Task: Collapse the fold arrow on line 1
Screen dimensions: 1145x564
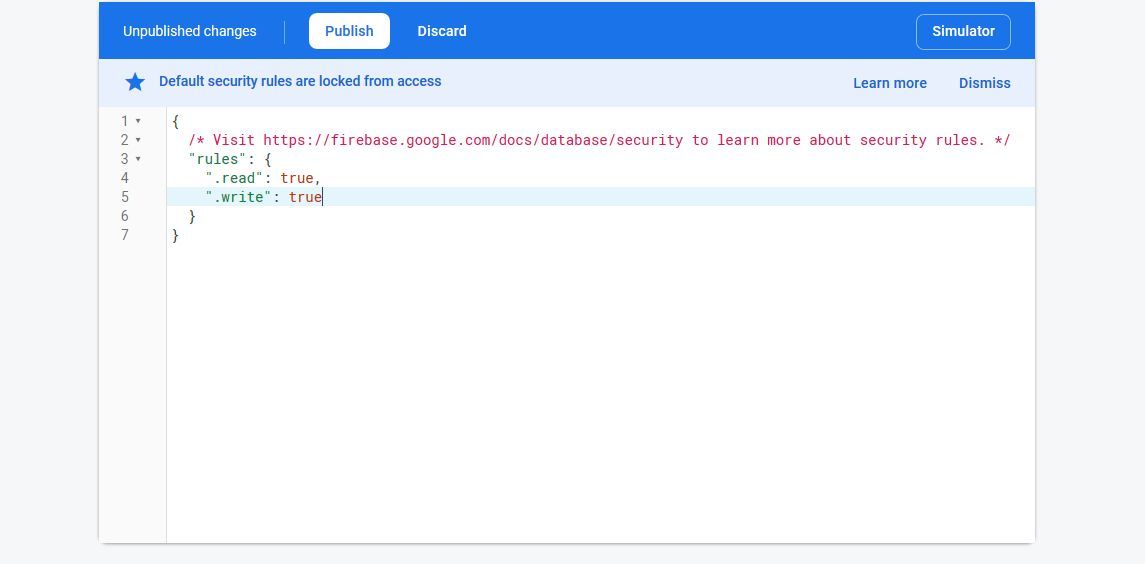Action: pos(138,121)
